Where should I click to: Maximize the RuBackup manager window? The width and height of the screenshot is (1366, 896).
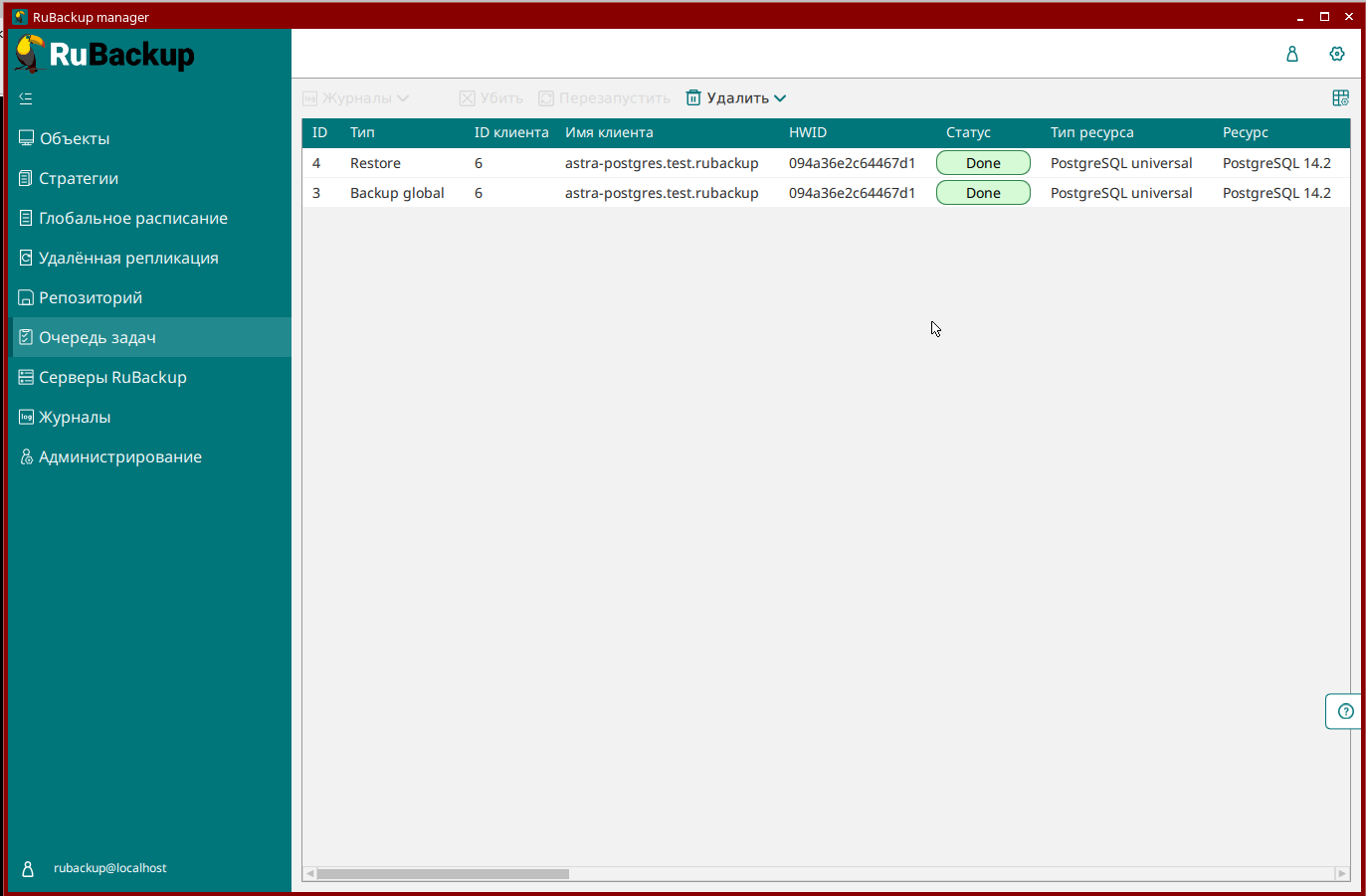point(1324,17)
